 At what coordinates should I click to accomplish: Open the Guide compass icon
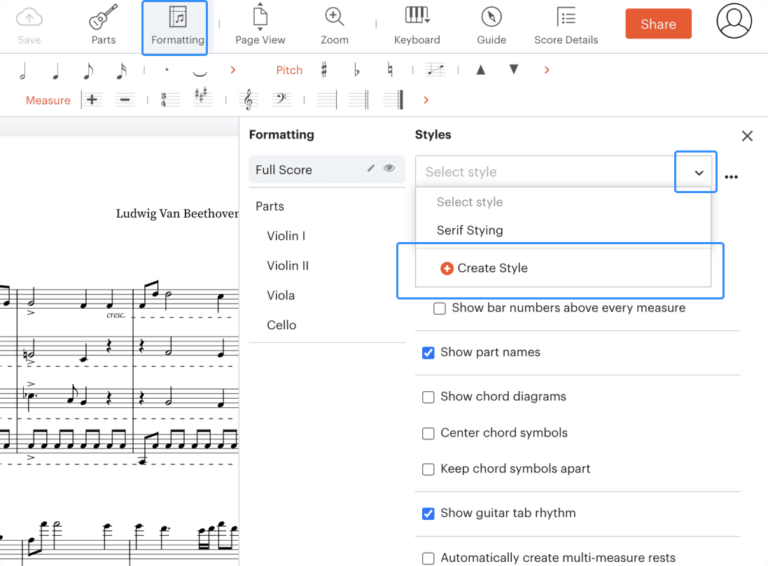(x=491, y=26)
